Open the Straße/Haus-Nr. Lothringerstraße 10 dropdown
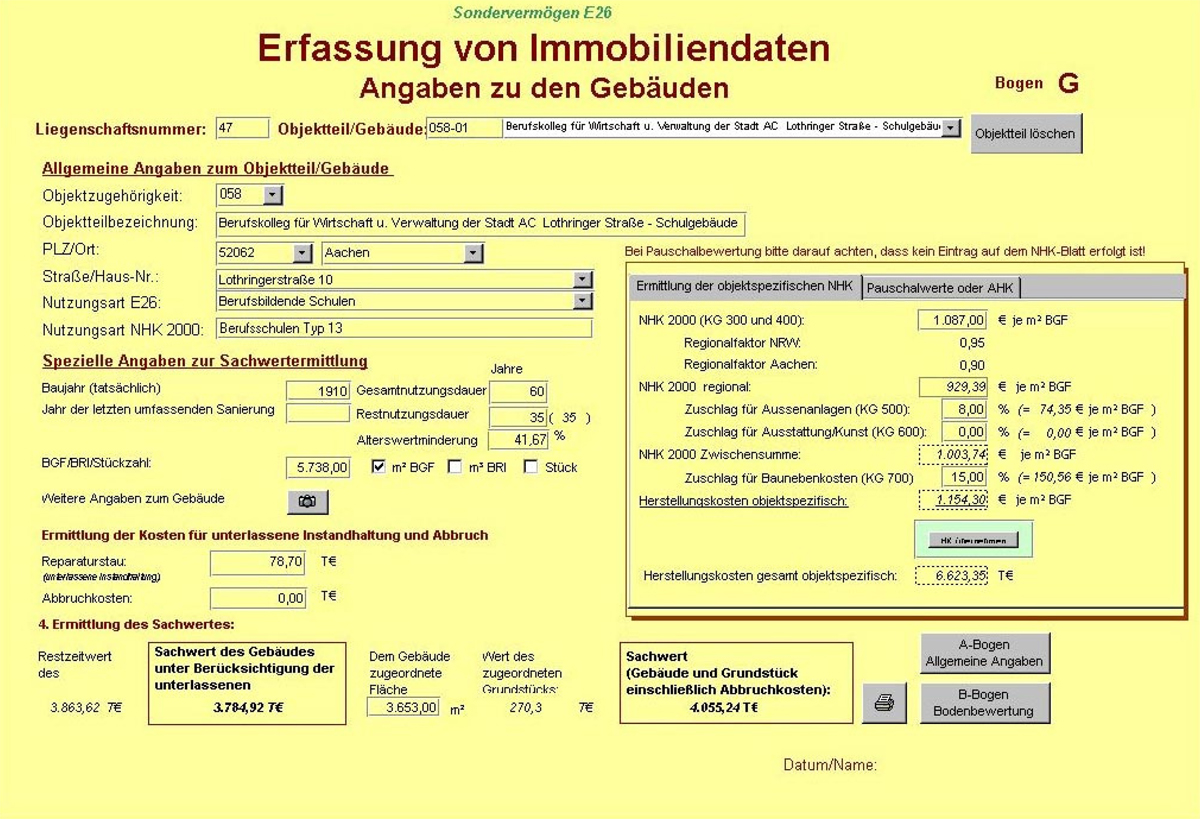This screenshot has height=819, width=1200. [582, 280]
